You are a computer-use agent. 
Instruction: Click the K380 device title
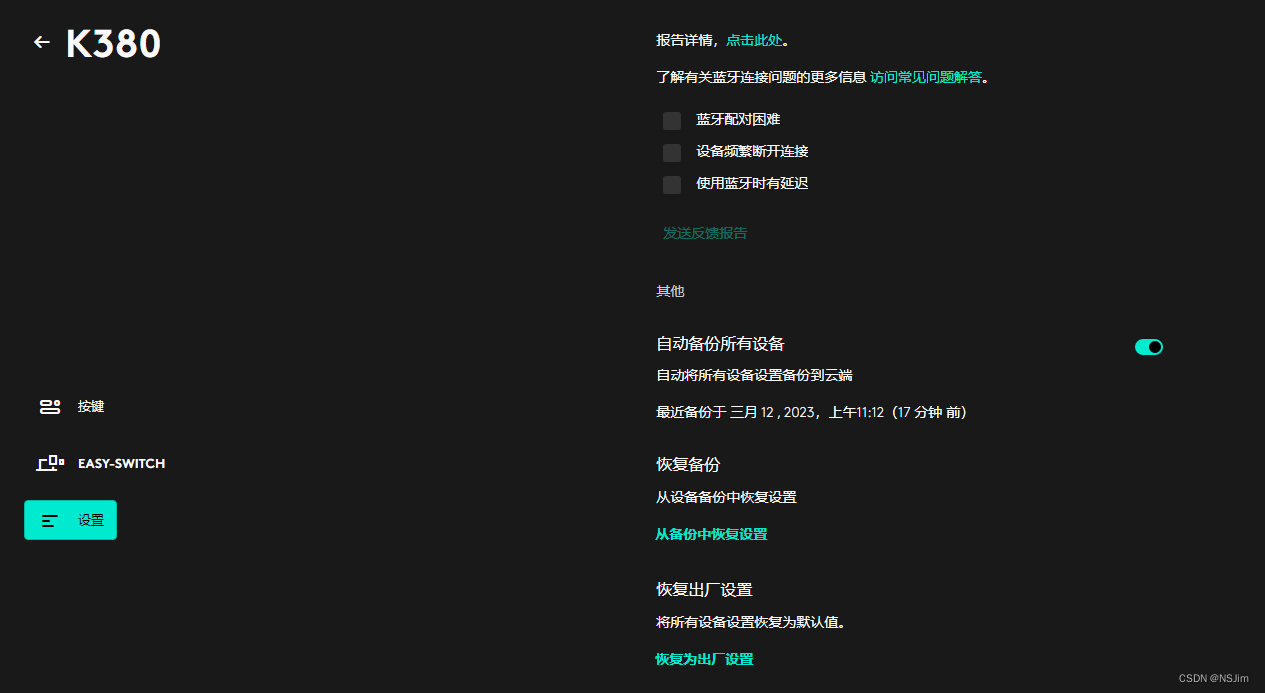[x=113, y=44]
